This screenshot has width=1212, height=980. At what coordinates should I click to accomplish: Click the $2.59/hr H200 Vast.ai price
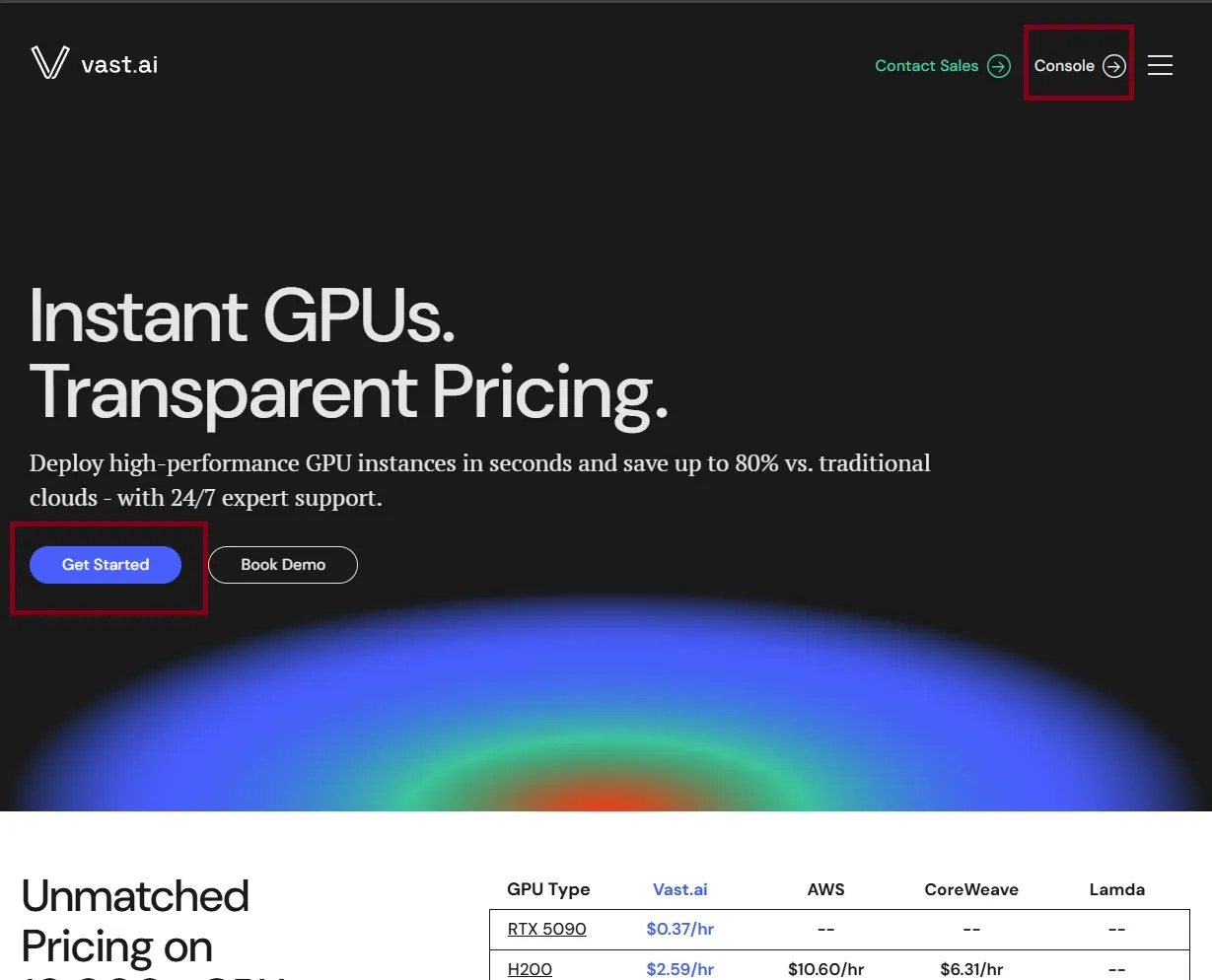click(x=680, y=969)
